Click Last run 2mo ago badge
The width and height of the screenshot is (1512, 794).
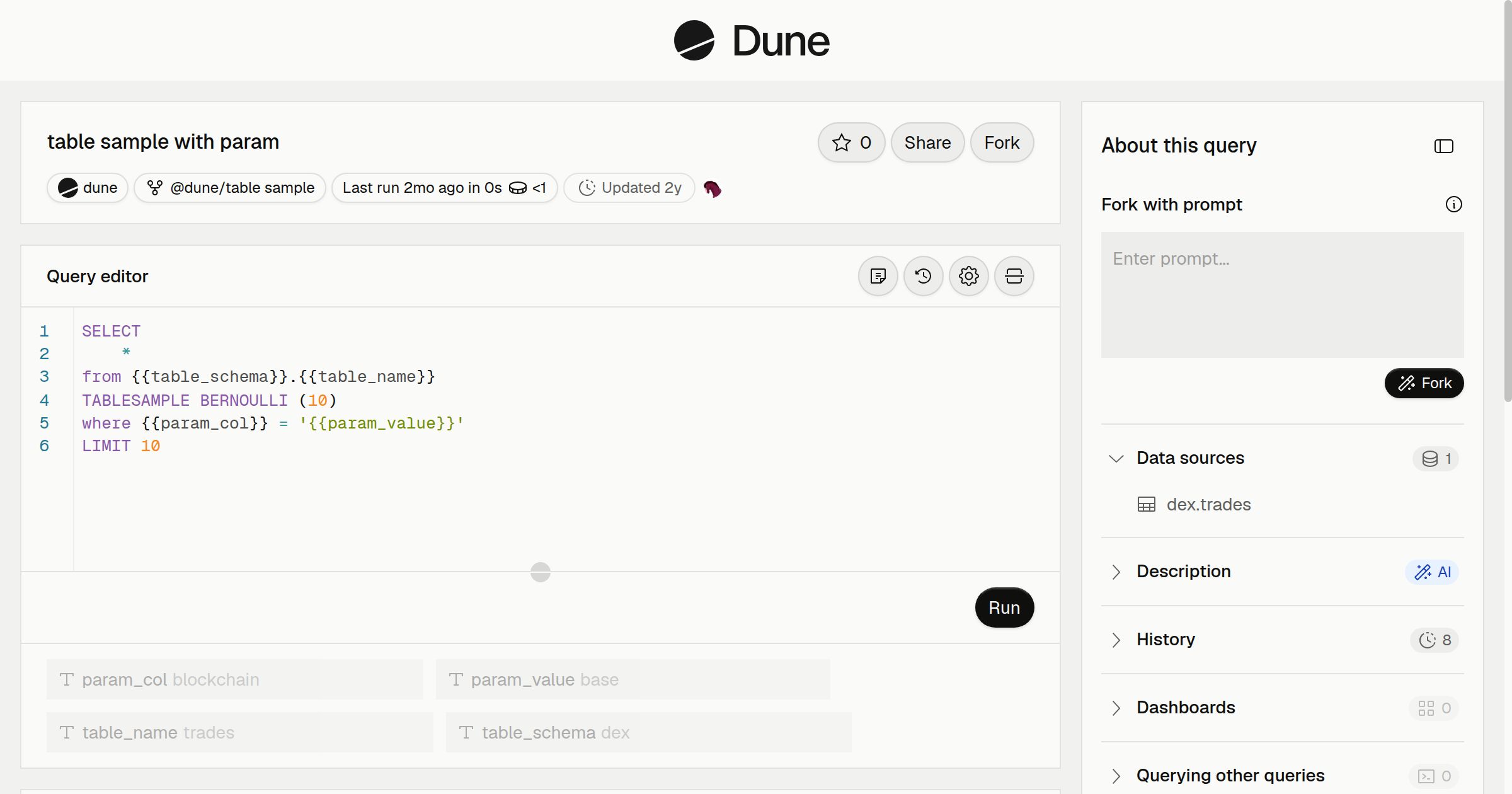tap(444, 188)
